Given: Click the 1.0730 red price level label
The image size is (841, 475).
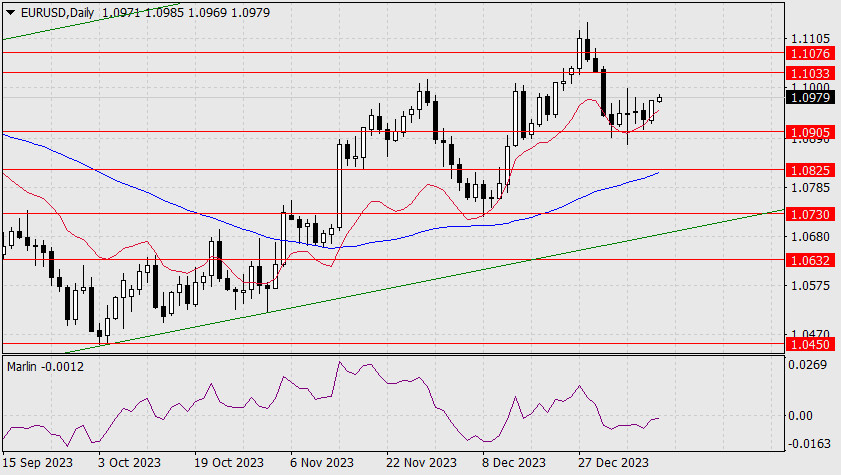Looking at the screenshot, I should pyautogui.click(x=810, y=214).
